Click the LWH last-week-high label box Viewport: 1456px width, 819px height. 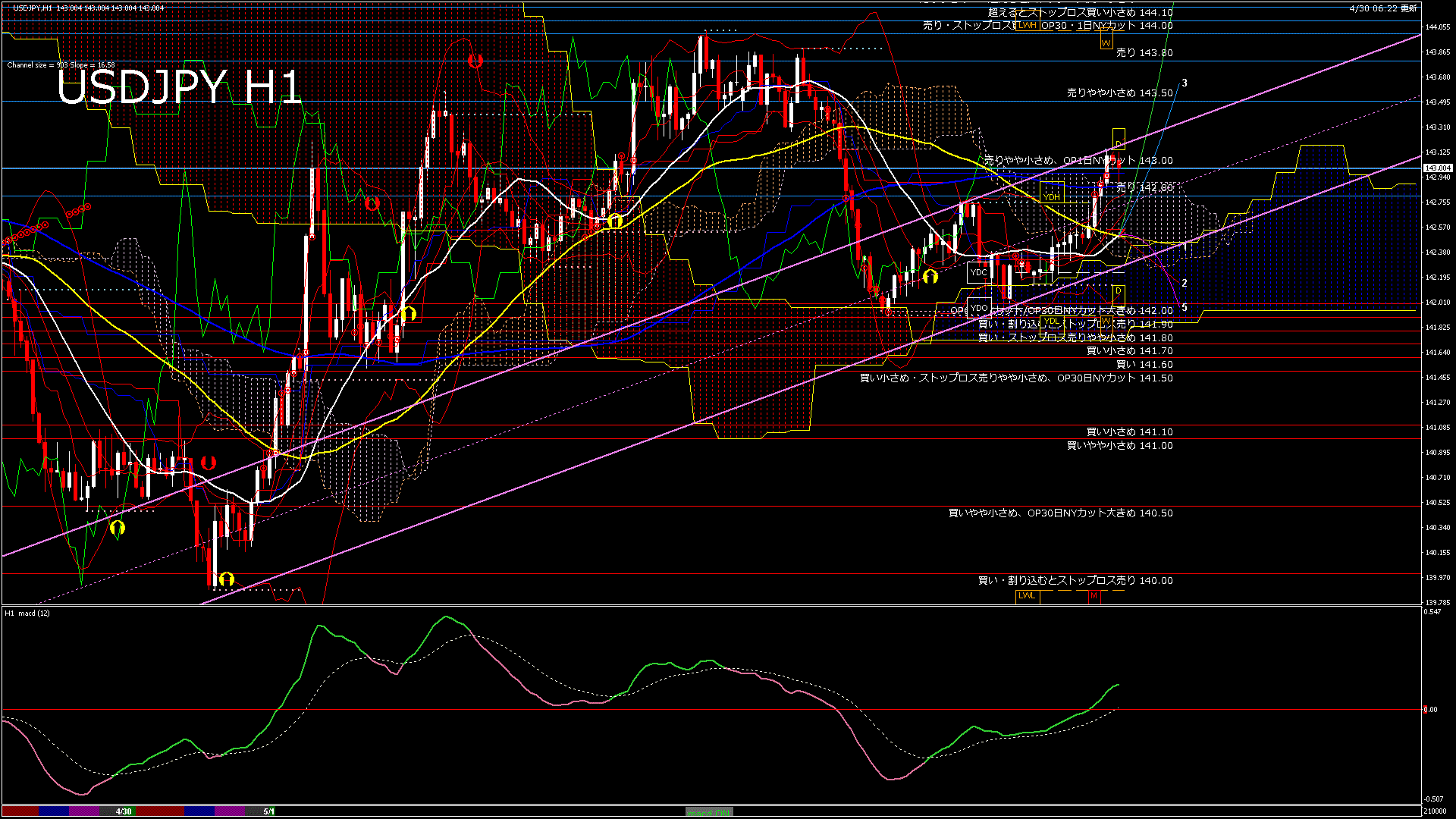coord(1028,25)
